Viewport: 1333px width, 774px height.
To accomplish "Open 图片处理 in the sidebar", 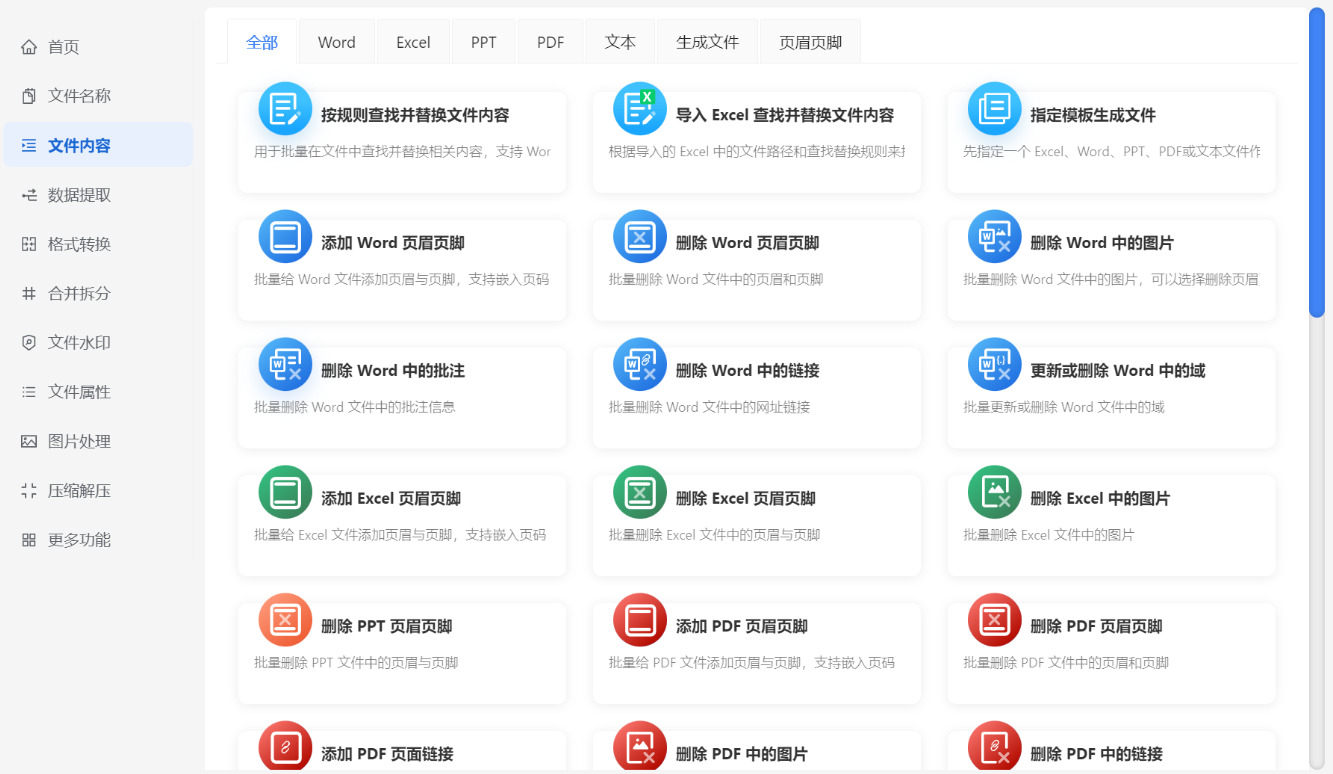I will click(x=98, y=441).
